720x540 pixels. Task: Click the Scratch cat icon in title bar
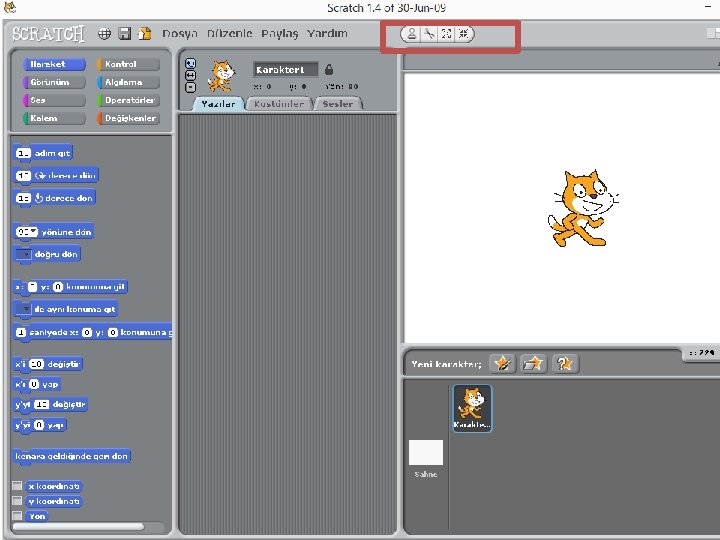pyautogui.click(x=9, y=6)
